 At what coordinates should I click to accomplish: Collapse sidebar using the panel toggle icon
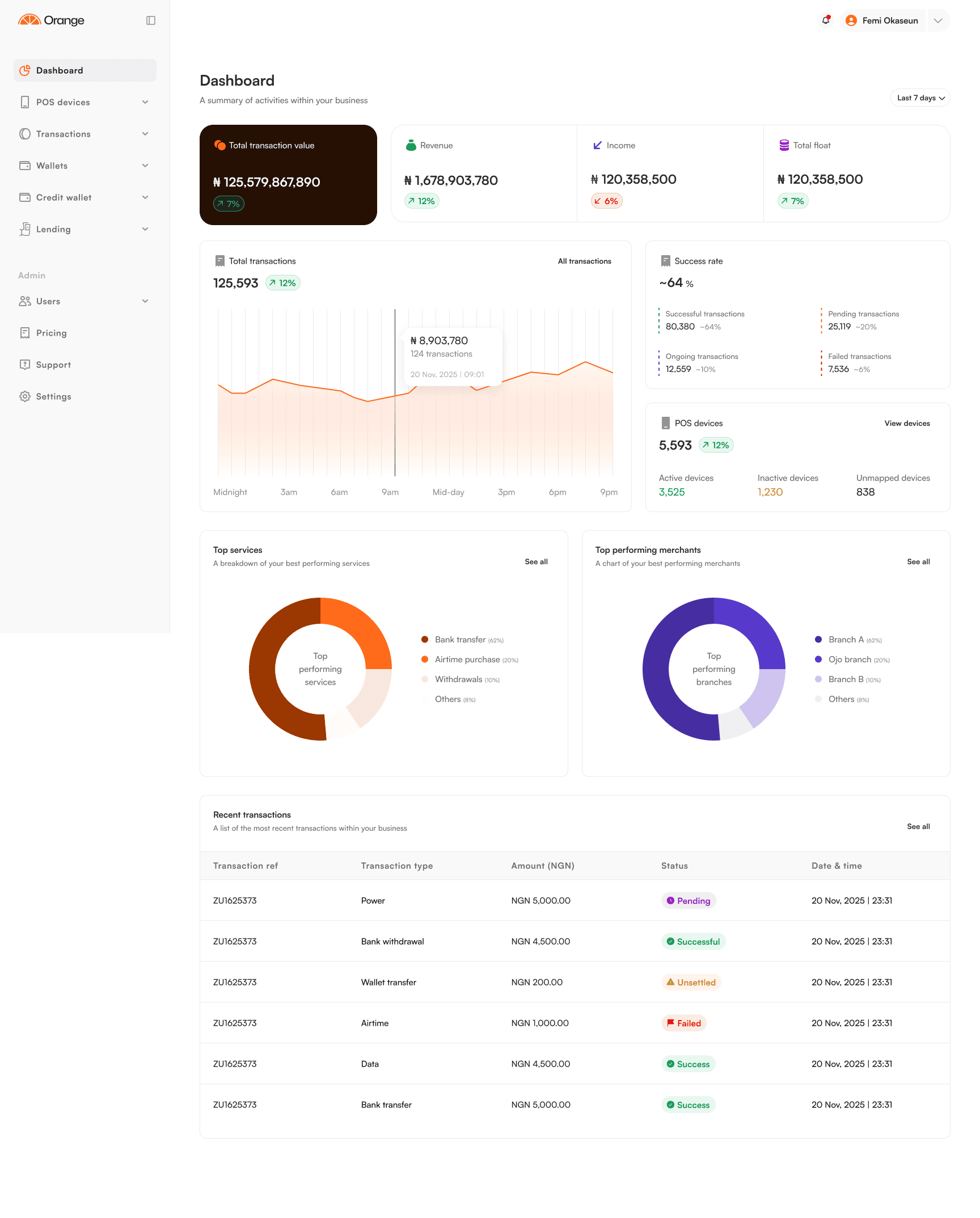151,20
